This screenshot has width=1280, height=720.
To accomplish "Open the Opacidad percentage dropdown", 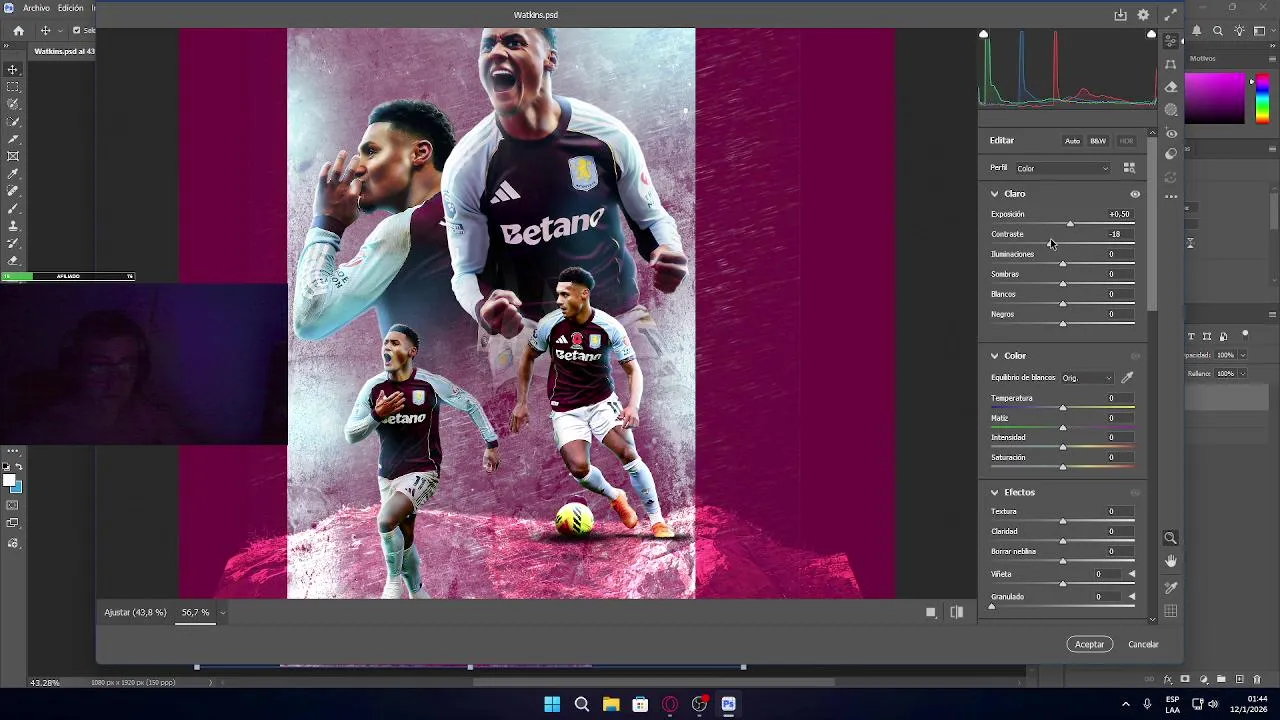I will (x=1243, y=355).
